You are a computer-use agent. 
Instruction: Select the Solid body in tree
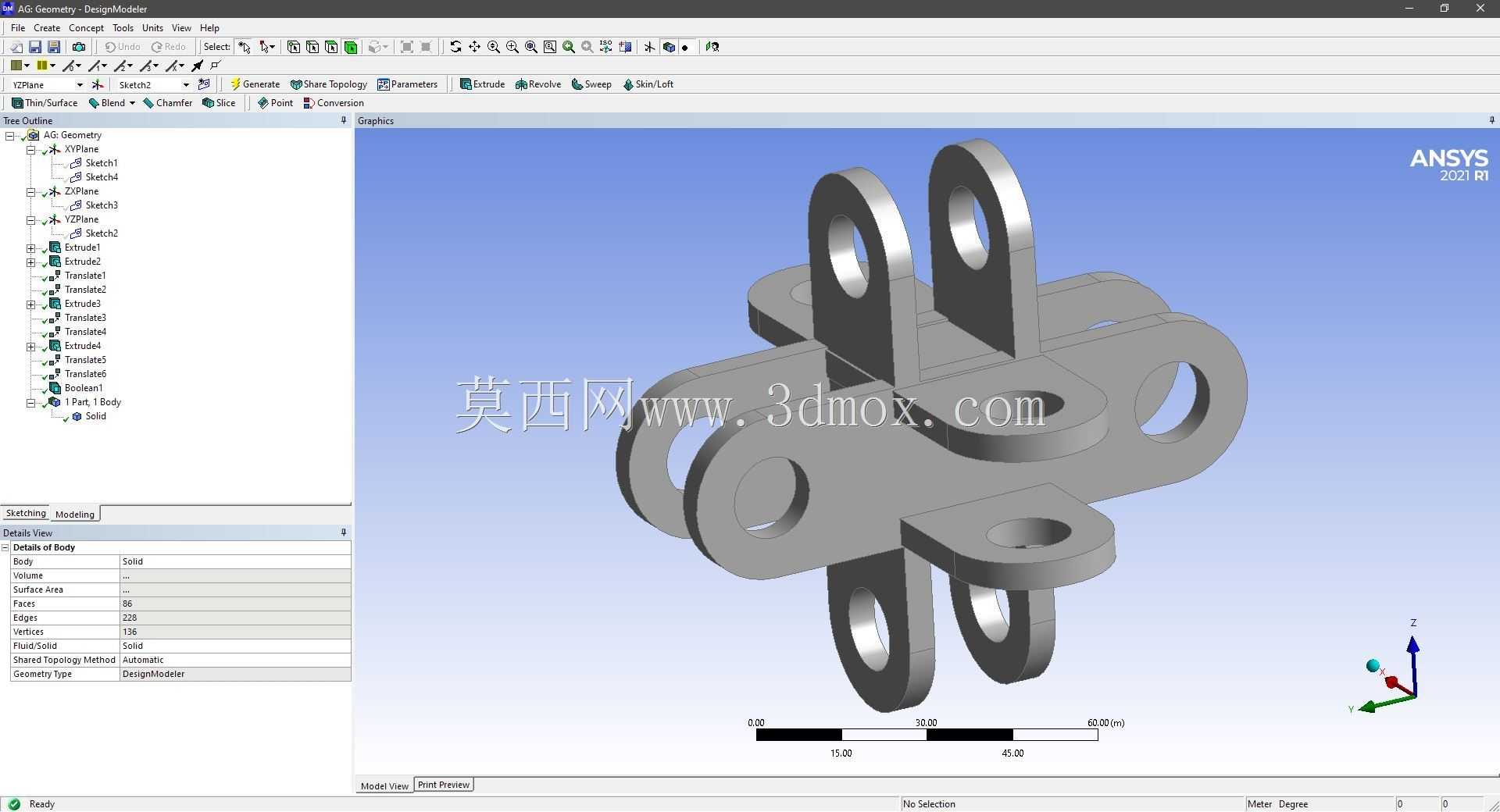[95, 416]
